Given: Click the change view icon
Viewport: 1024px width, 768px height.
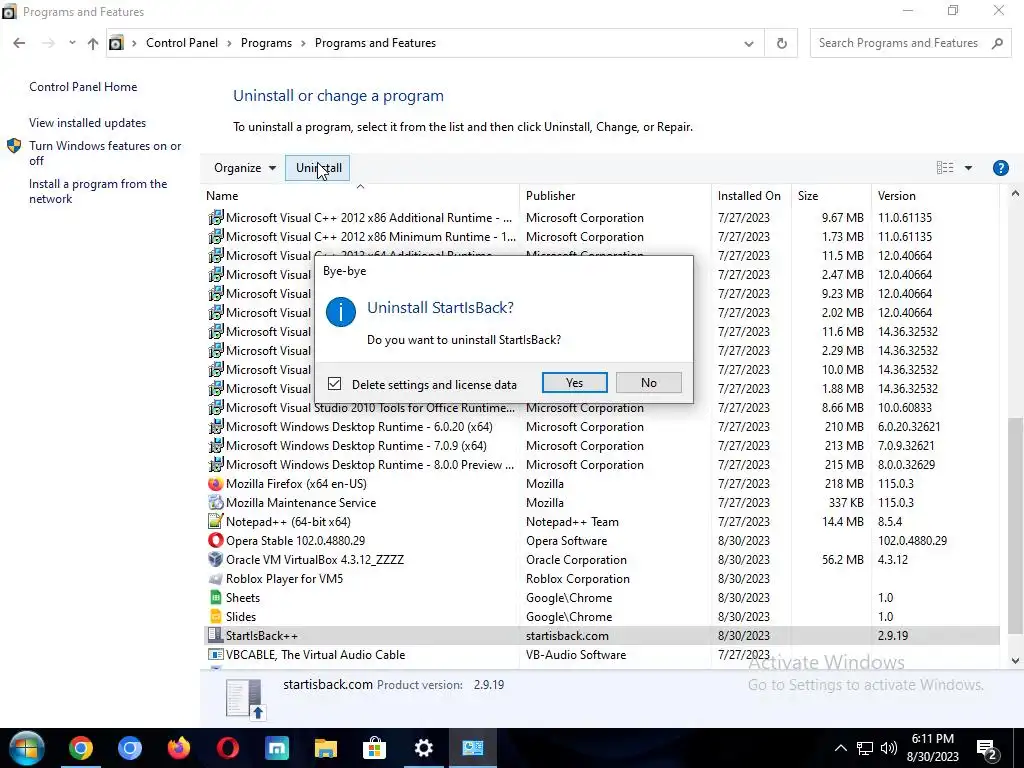Looking at the screenshot, I should tap(945, 168).
